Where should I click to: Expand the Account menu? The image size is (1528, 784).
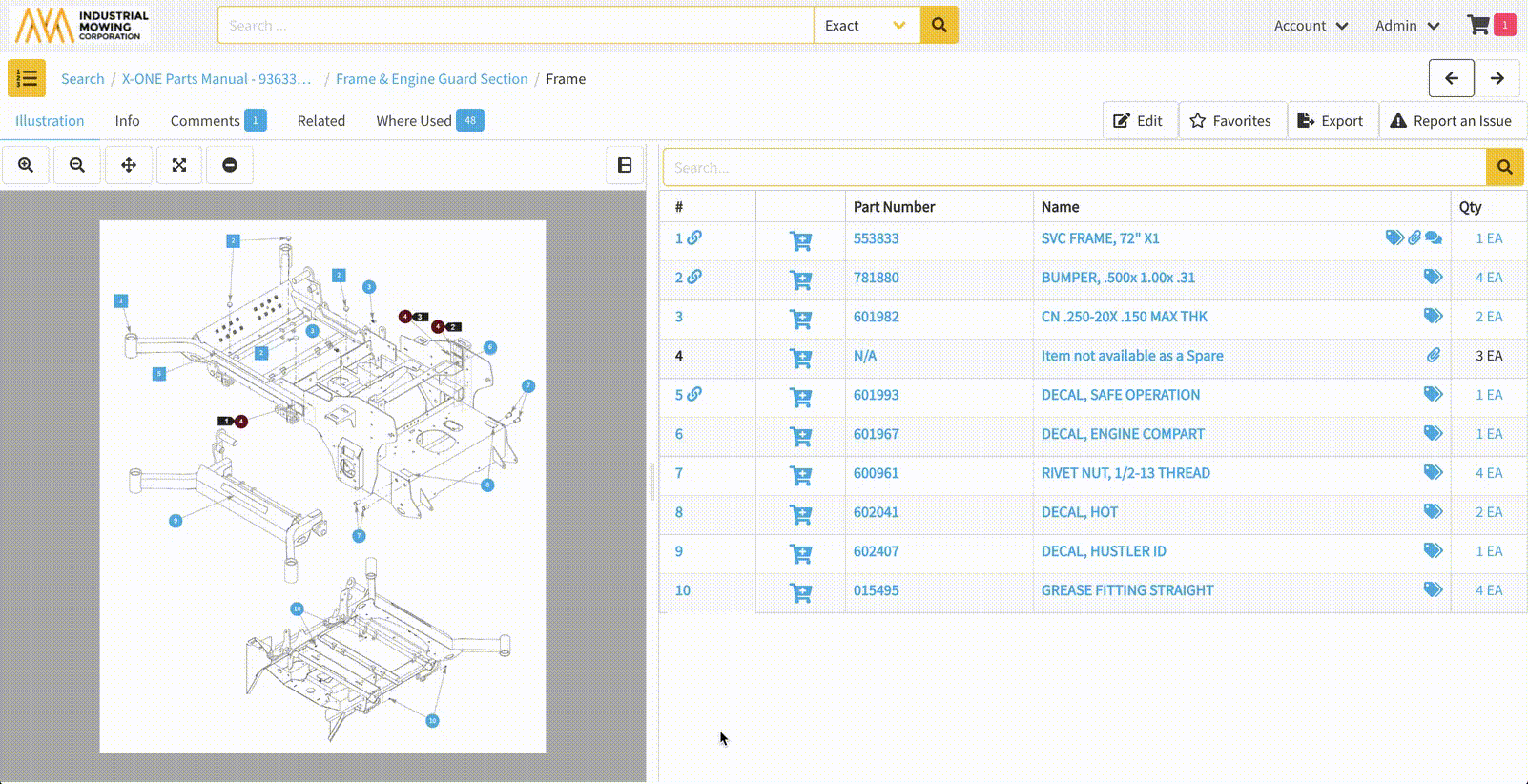pos(1311,26)
